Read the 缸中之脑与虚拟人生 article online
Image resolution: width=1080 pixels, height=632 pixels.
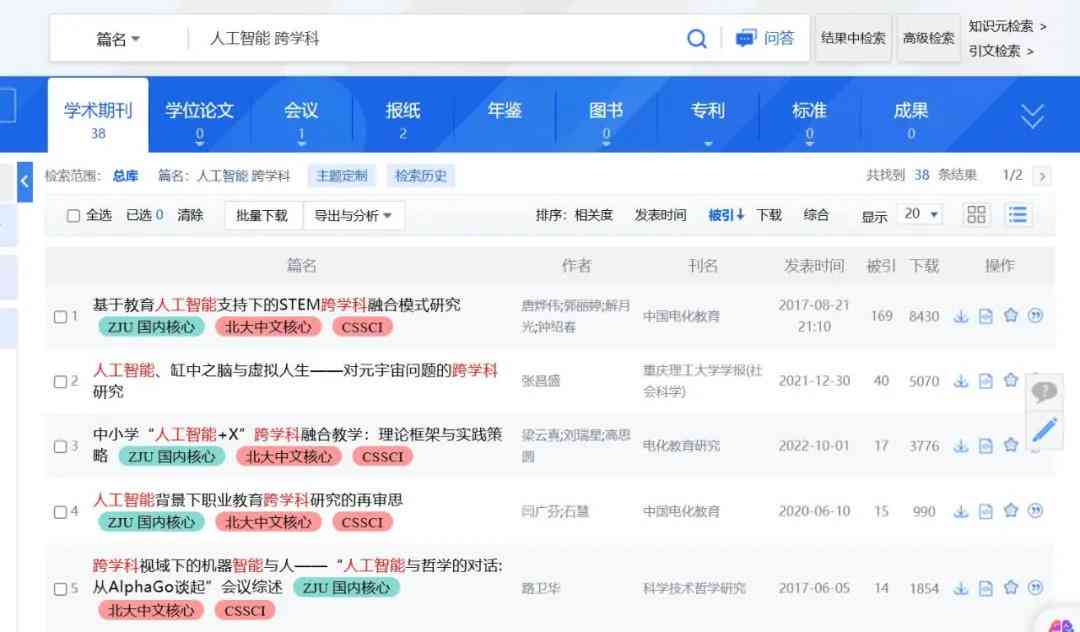point(986,381)
